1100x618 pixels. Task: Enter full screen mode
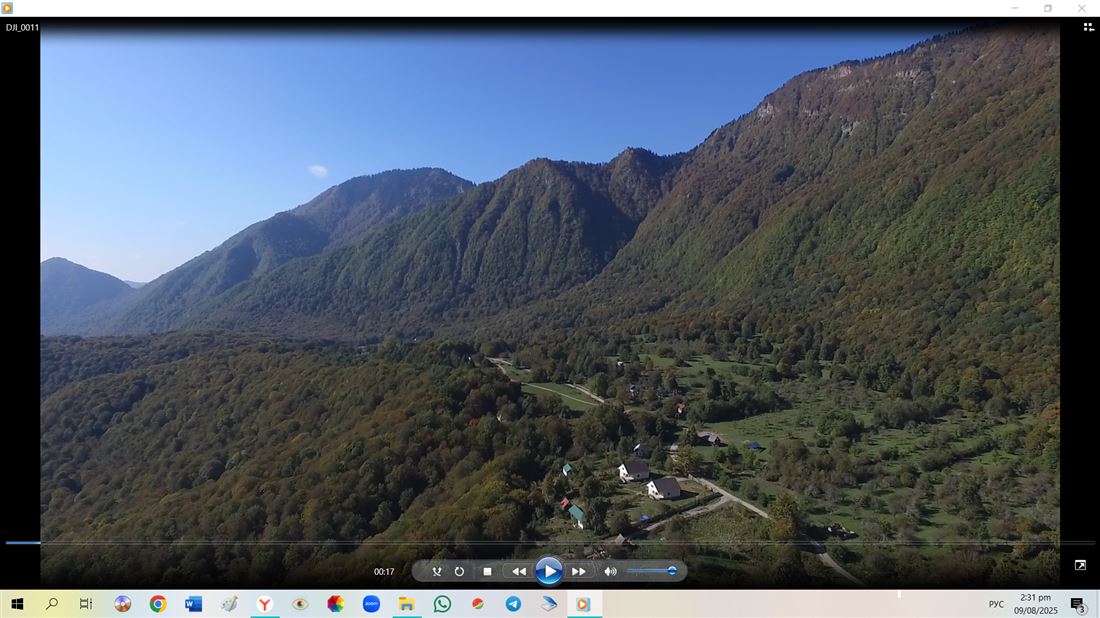1080,565
